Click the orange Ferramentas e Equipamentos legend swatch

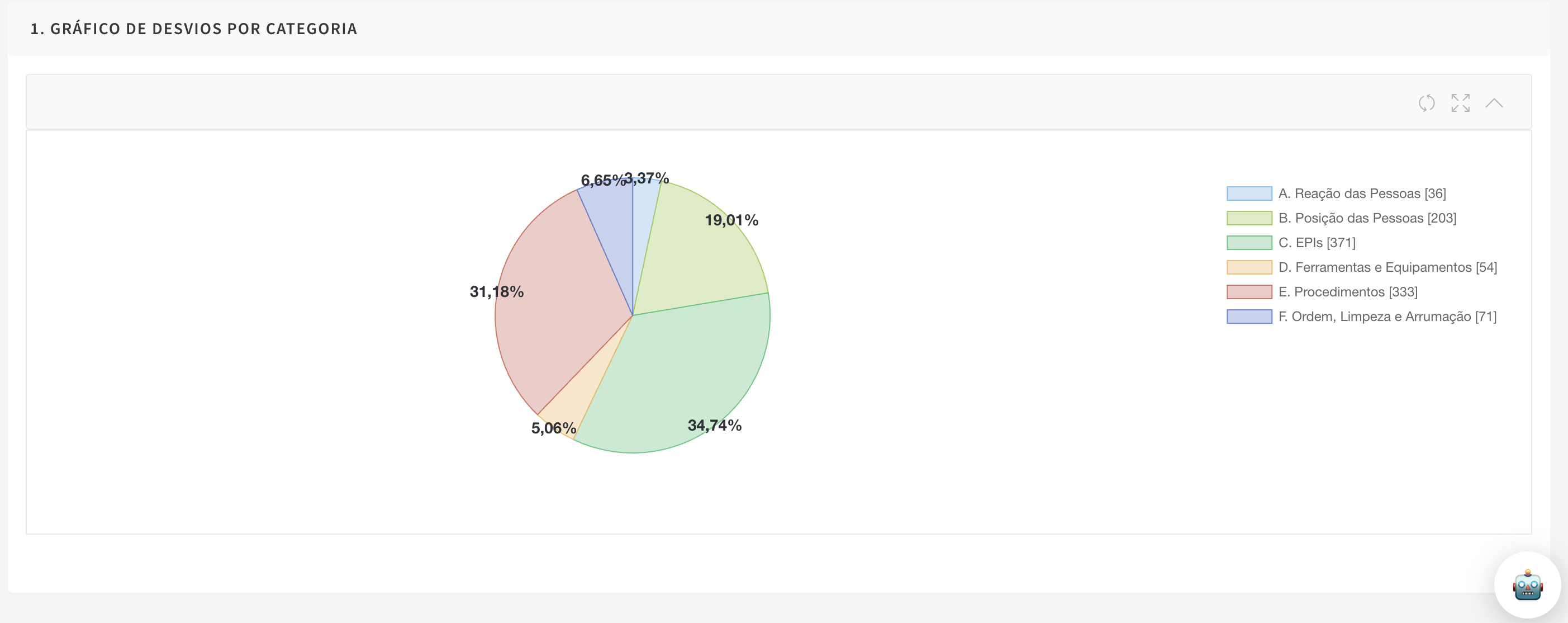coord(1248,267)
